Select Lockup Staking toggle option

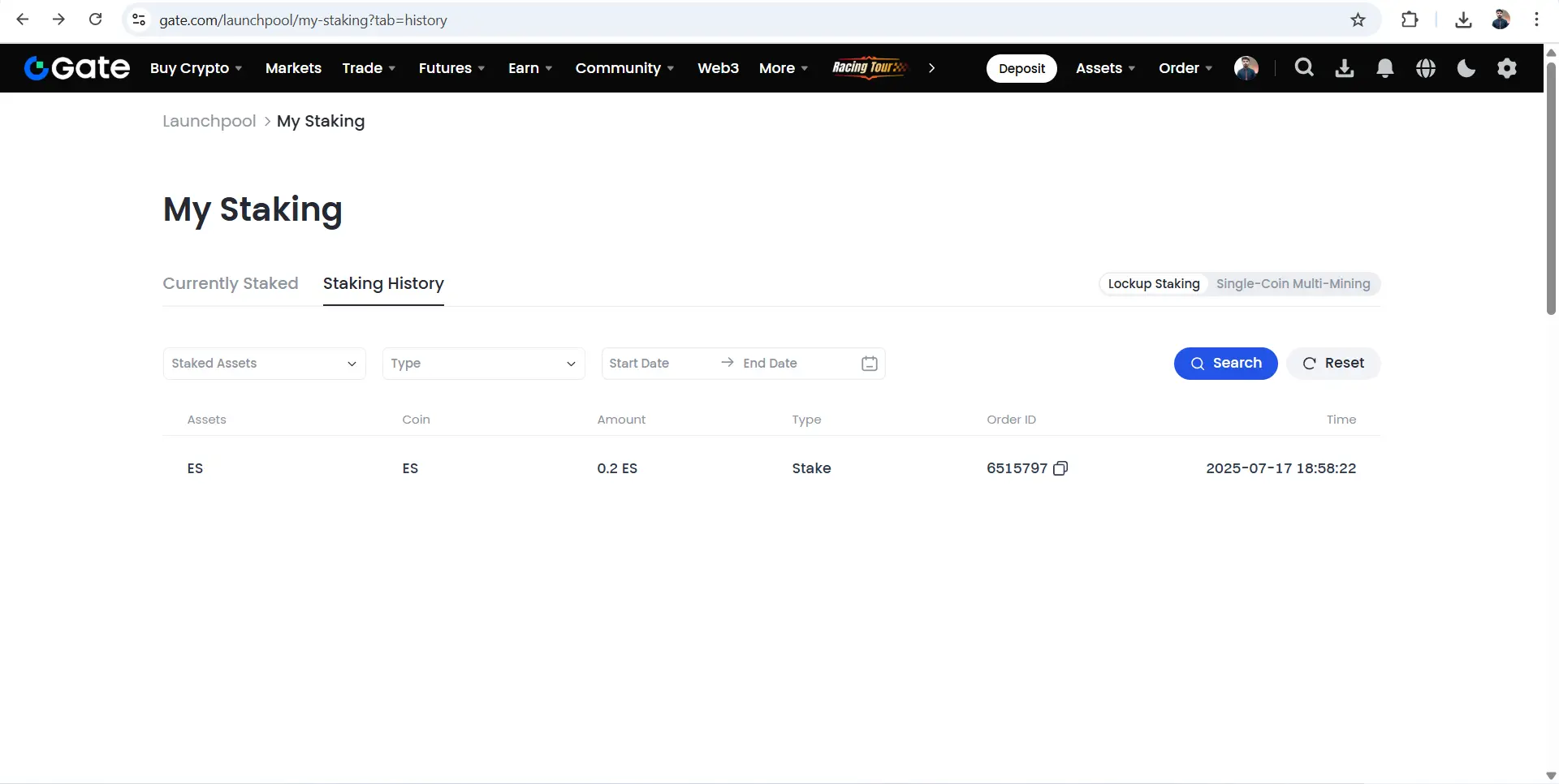click(1154, 284)
